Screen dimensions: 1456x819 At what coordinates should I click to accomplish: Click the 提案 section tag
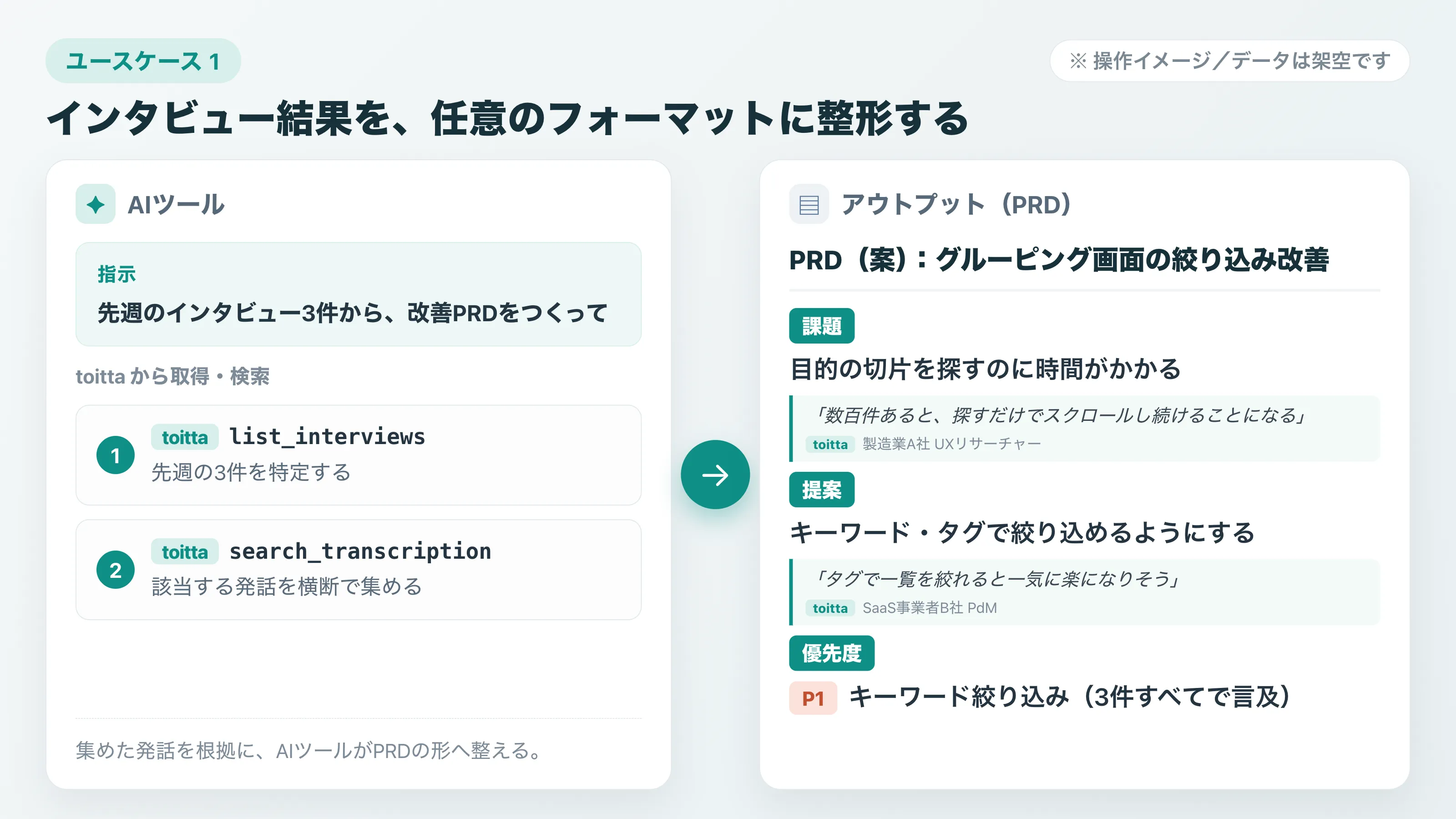tap(821, 490)
